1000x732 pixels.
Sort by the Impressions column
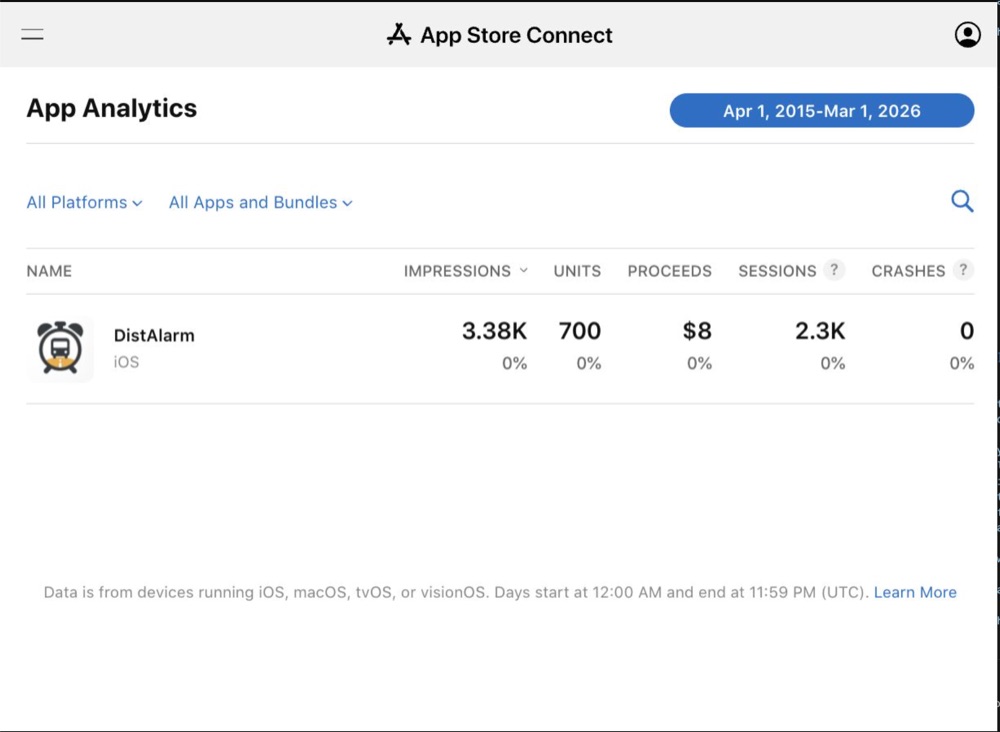pyautogui.click(x=466, y=271)
